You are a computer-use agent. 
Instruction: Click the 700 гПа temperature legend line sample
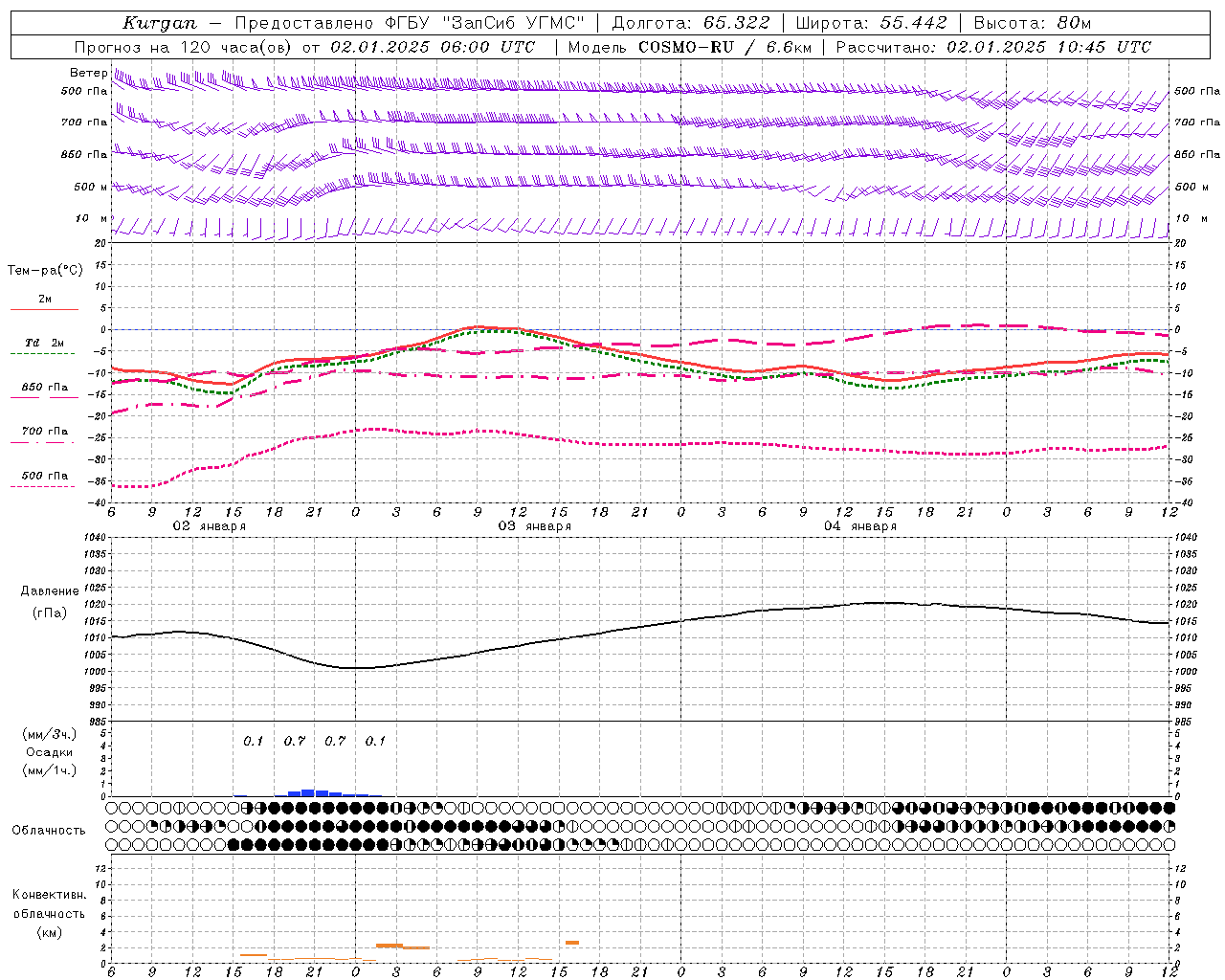[44, 441]
